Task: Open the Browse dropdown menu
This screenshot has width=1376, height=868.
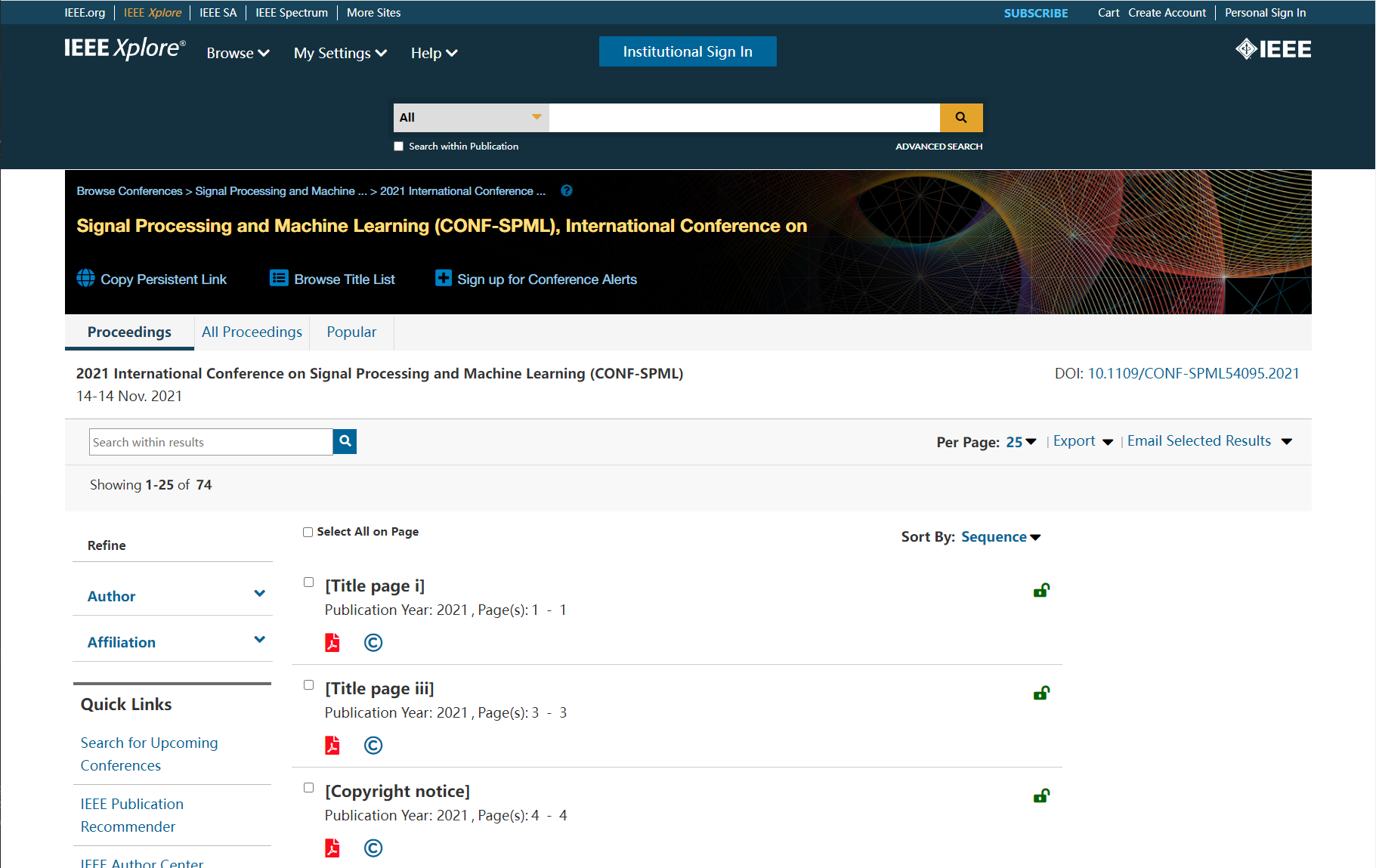Action: (x=238, y=53)
